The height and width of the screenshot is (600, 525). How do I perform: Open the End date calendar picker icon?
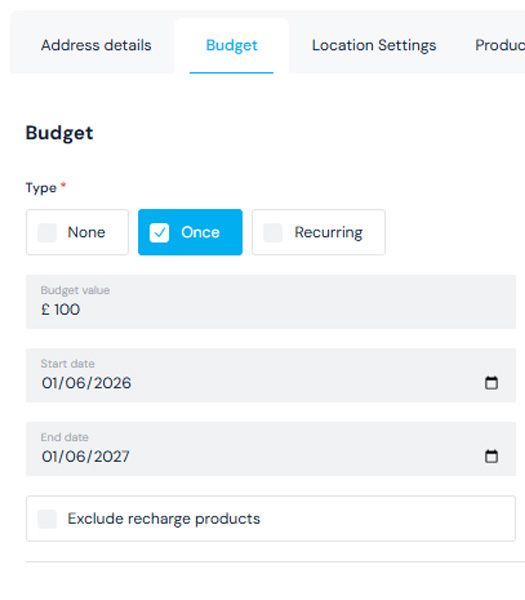(x=491, y=456)
